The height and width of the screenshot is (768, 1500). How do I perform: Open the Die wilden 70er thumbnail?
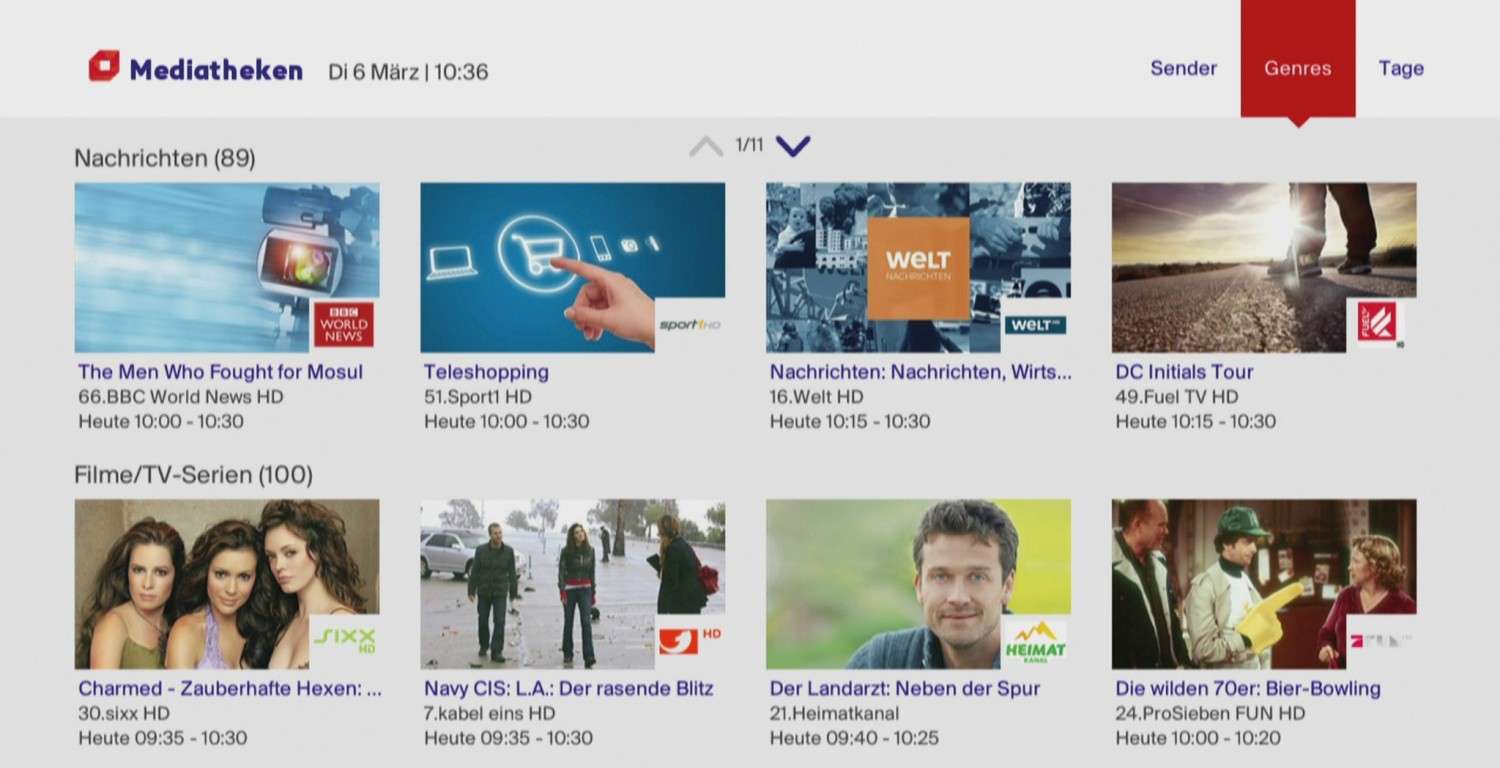tap(1264, 584)
